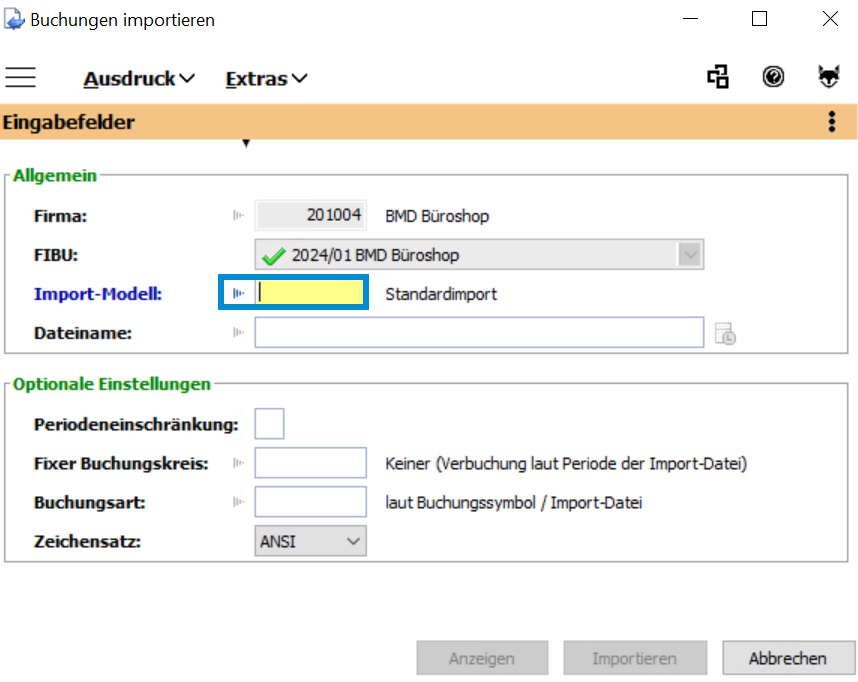Image resolution: width=858 pixels, height=682 pixels.
Task: Focus the Dateiname text field
Action: (479, 333)
